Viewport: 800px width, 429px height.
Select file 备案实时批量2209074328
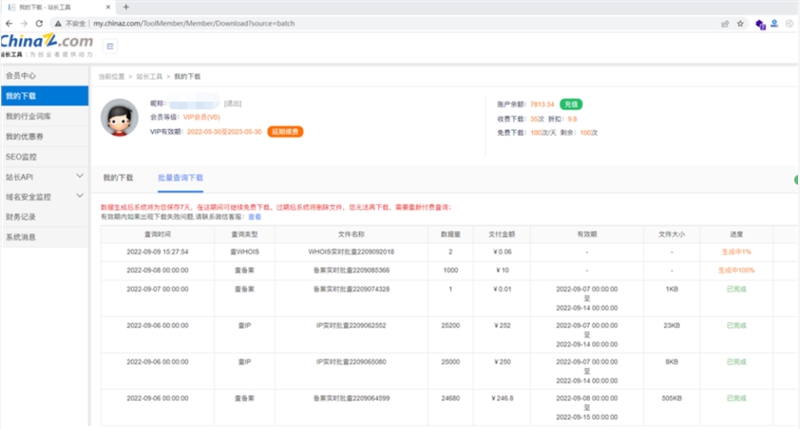351,289
